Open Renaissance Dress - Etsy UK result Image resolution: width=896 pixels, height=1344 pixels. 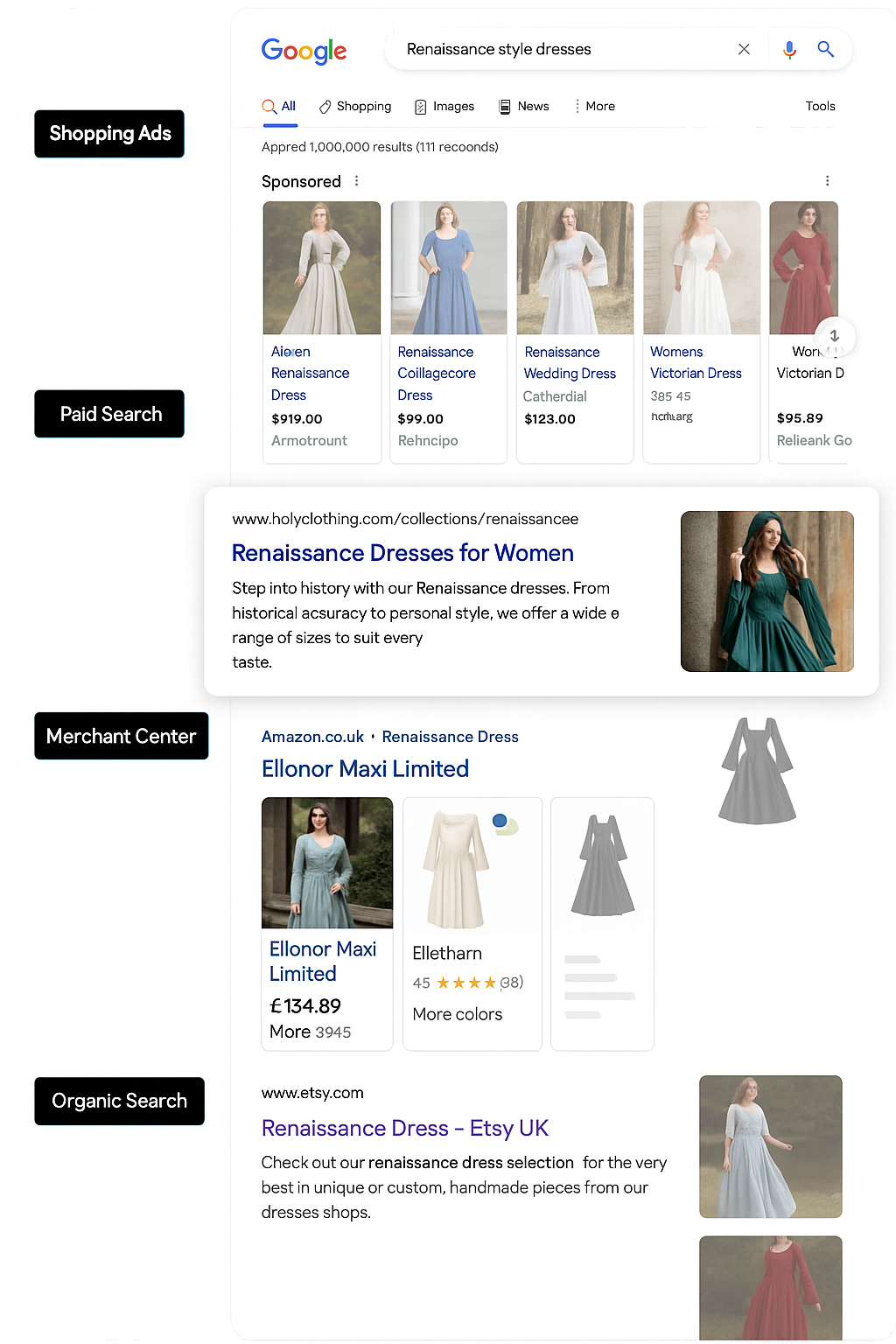pos(405,1129)
